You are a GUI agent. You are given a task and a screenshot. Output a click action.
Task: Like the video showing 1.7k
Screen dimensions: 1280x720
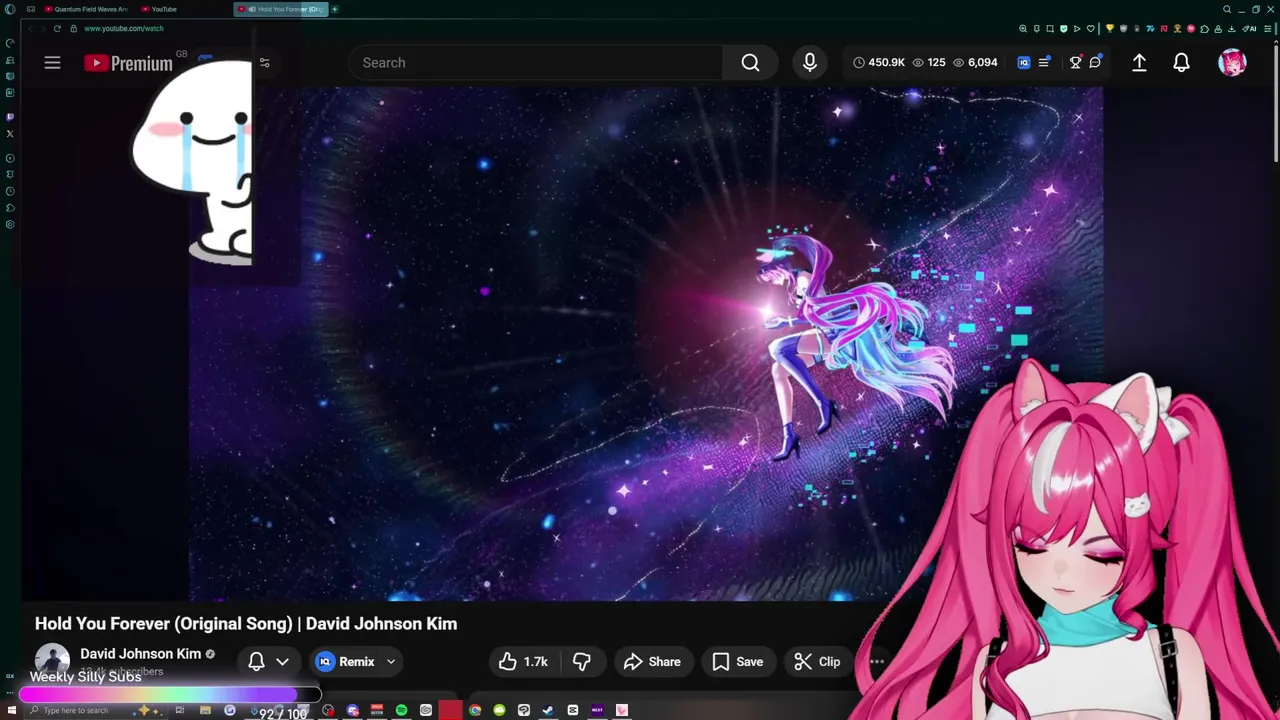(524, 661)
